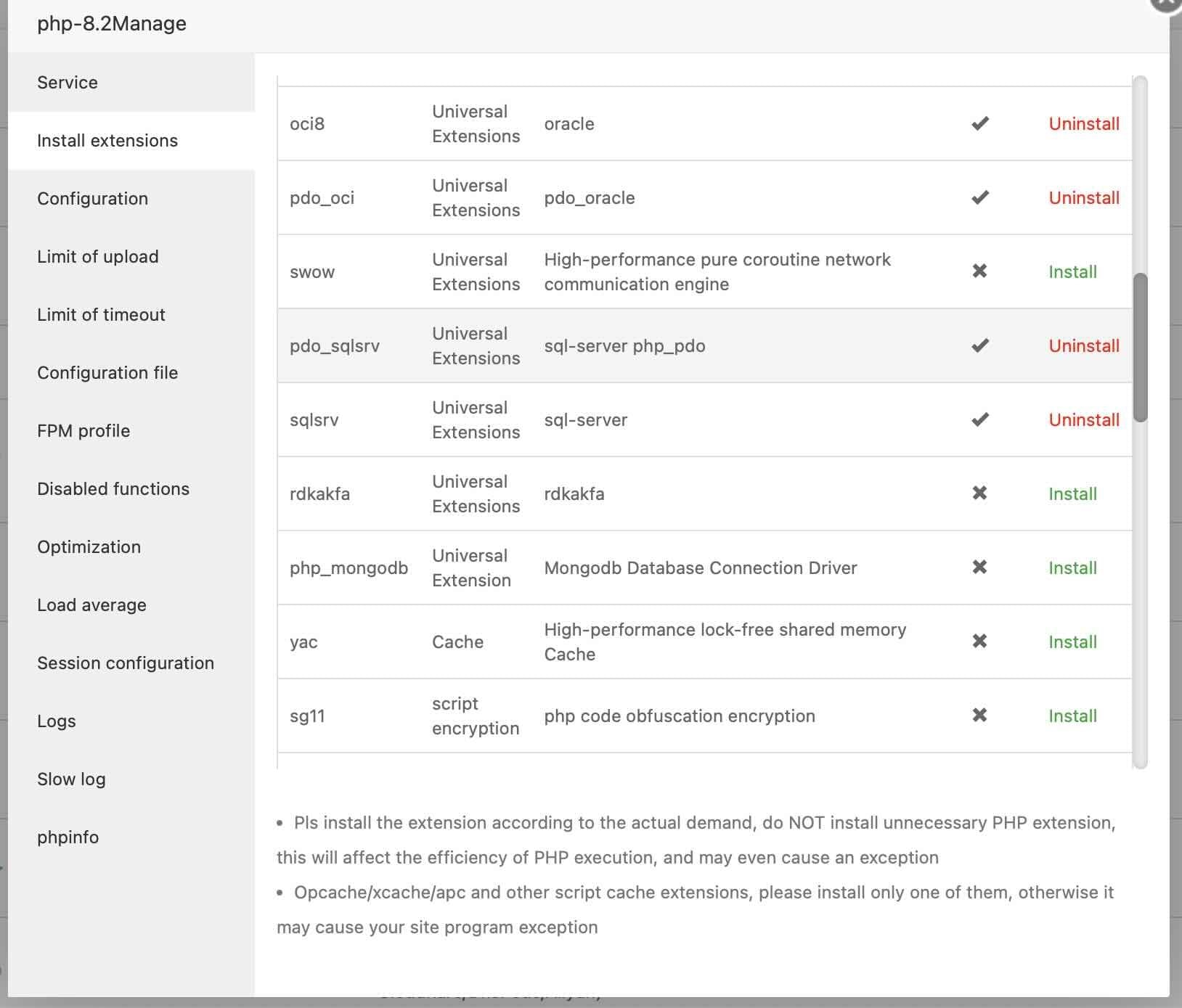1182x1008 pixels.
Task: Click the installed checkmark icon for oci8
Action: (x=979, y=124)
